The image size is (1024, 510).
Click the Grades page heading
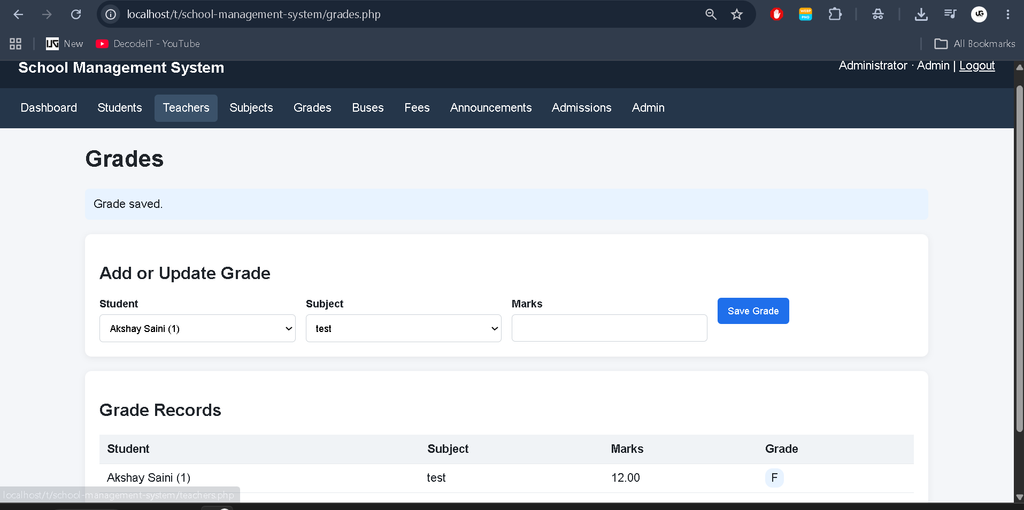tap(124, 159)
